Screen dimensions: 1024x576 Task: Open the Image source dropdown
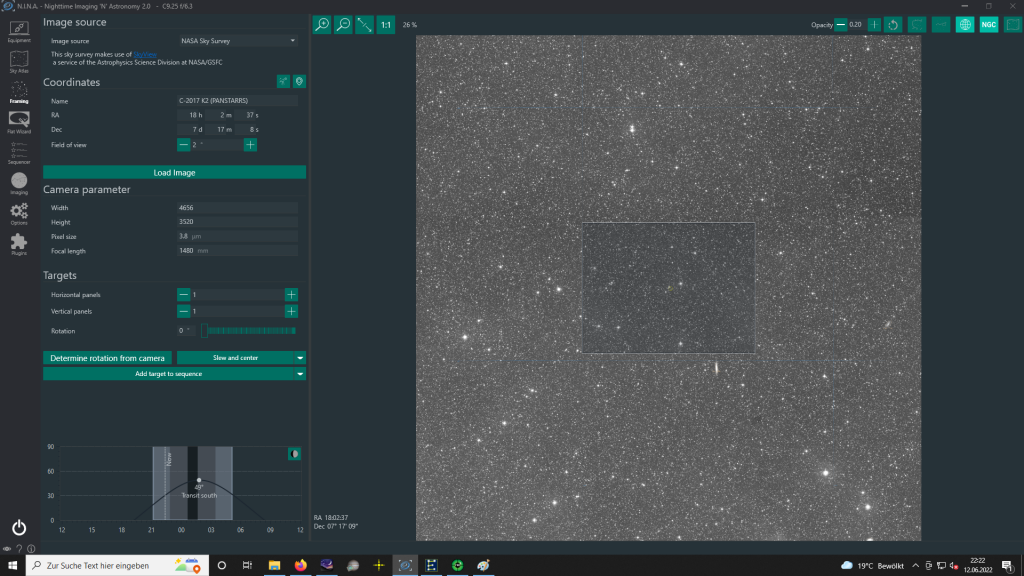pos(238,41)
